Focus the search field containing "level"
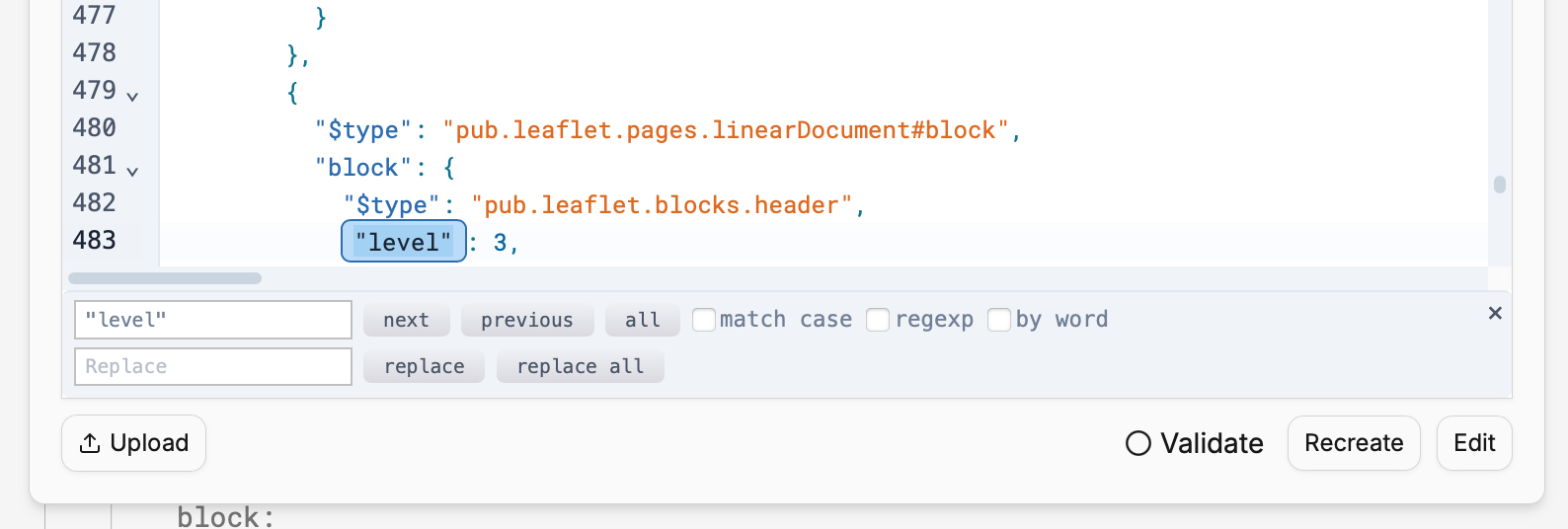 coord(213,320)
